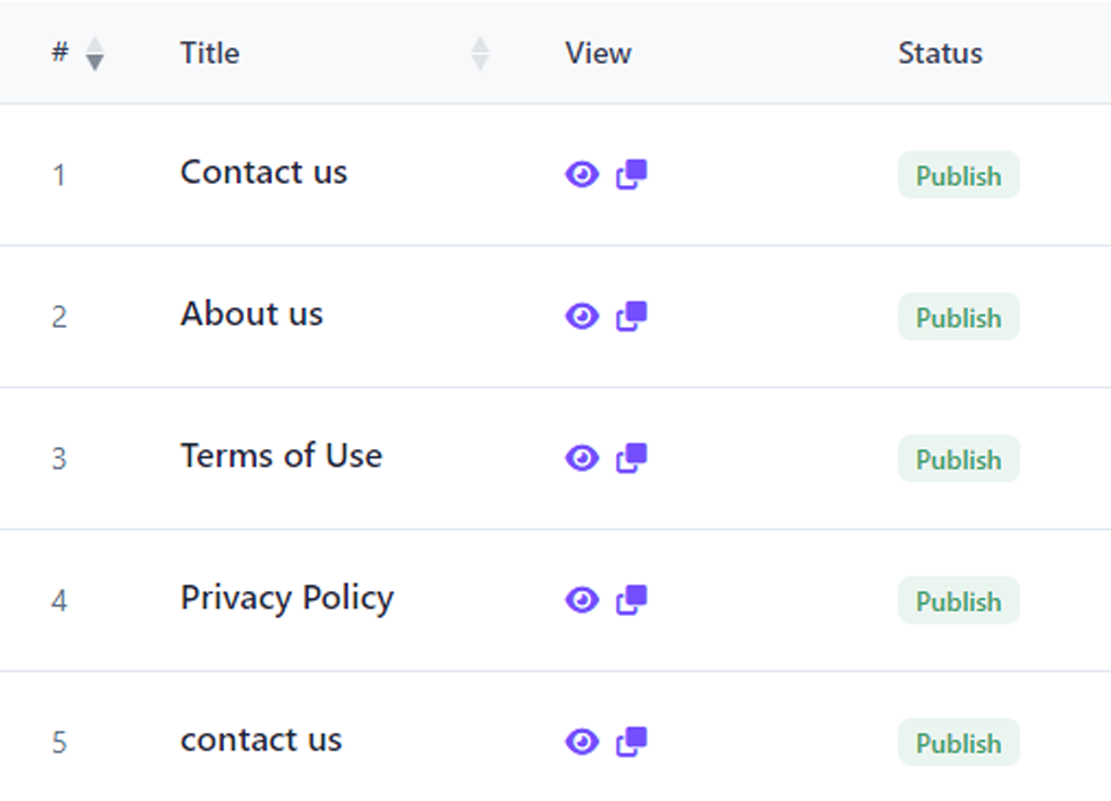The height and width of the screenshot is (801, 1111).
Task: Show preview of the Terms of Use page
Action: 582,458
